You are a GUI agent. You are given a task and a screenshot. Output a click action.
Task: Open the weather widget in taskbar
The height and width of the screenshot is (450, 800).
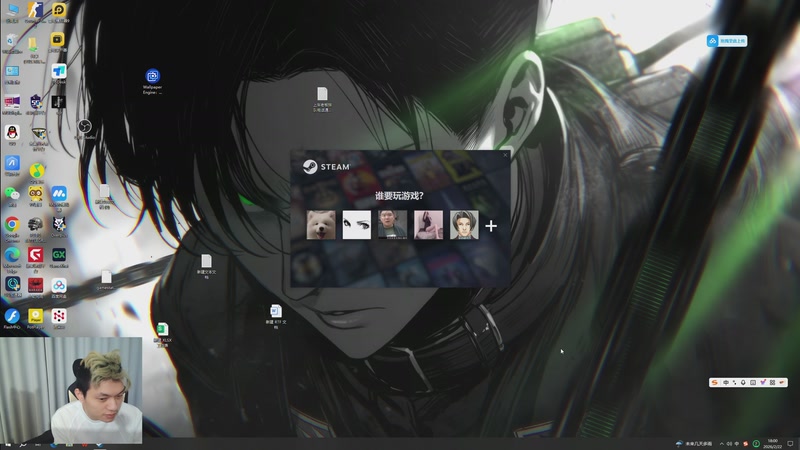693,444
